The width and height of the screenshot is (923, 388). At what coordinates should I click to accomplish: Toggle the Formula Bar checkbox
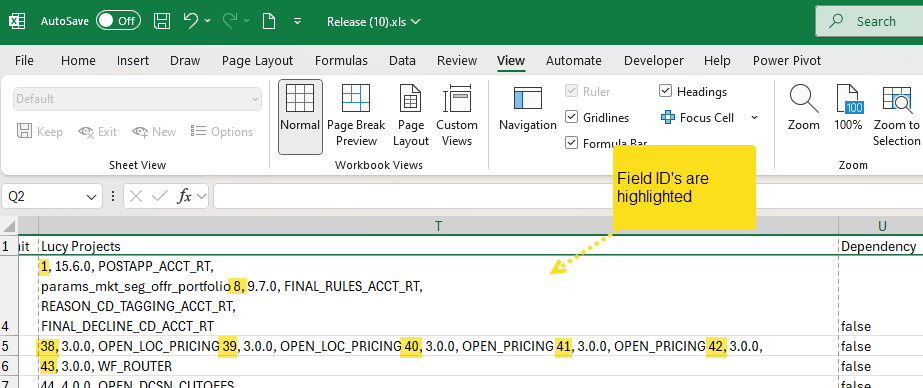571,143
